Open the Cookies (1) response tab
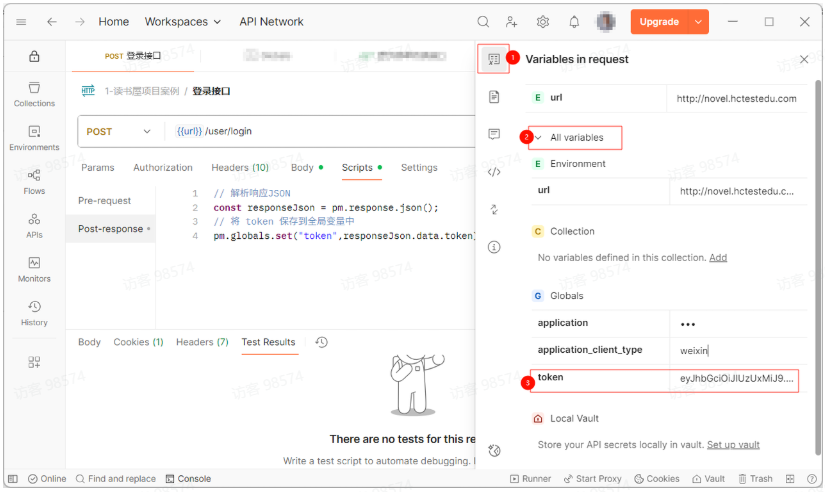Screen dimensions: 825x492 [138, 342]
